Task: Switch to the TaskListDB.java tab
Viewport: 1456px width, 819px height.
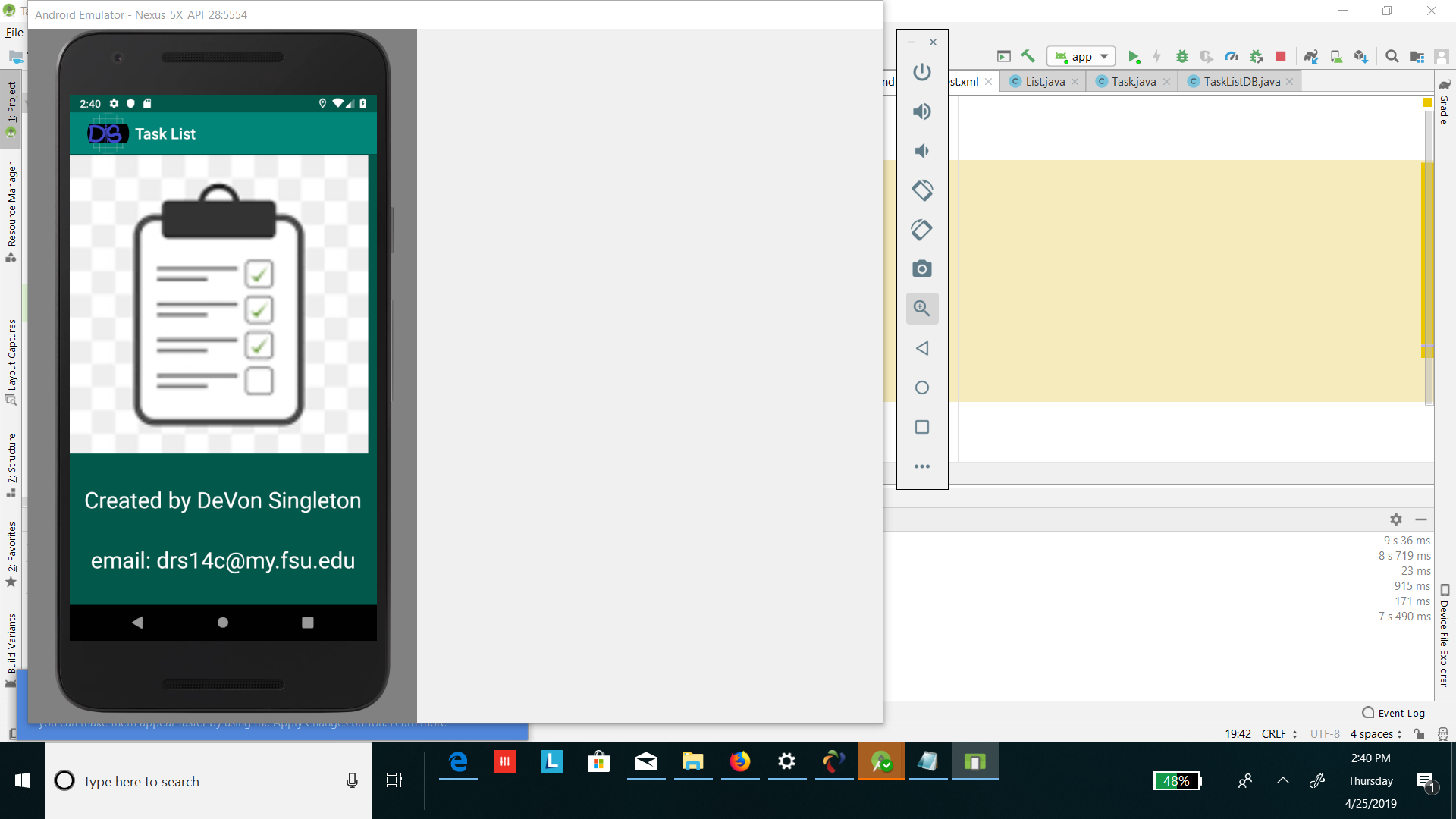Action: point(1241,82)
